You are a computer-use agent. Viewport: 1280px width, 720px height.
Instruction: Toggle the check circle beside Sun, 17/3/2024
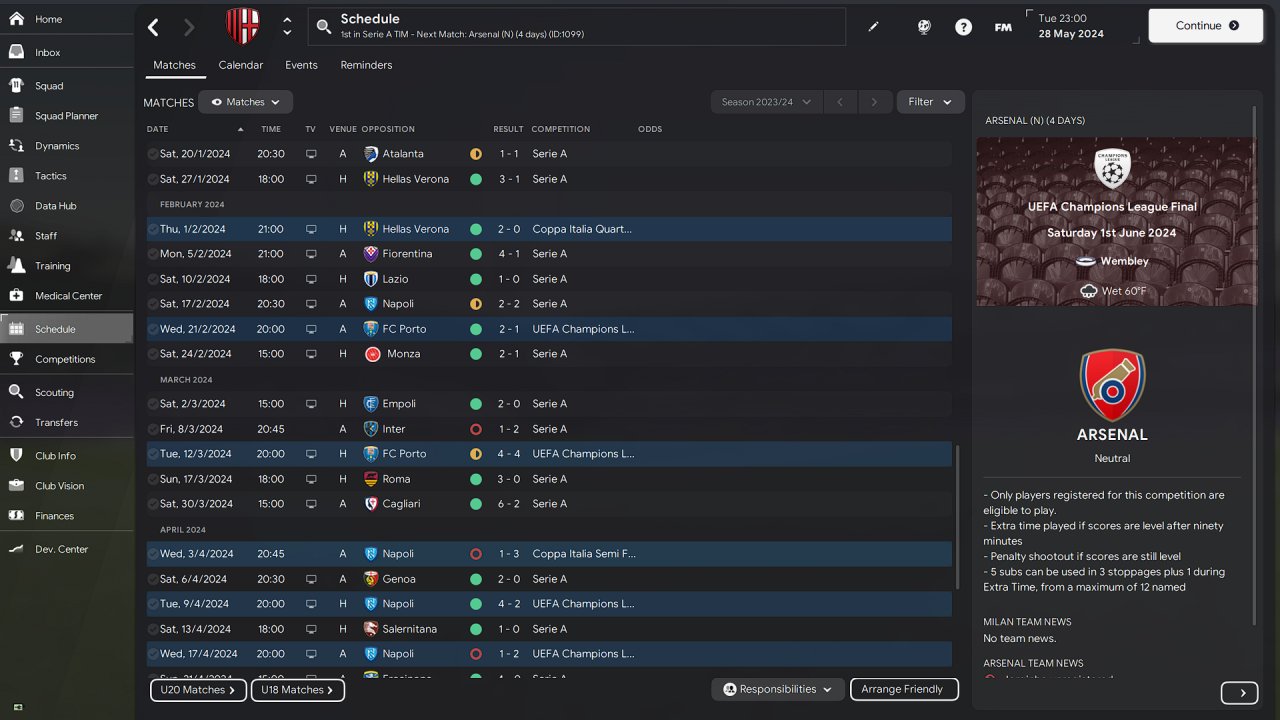click(x=153, y=479)
